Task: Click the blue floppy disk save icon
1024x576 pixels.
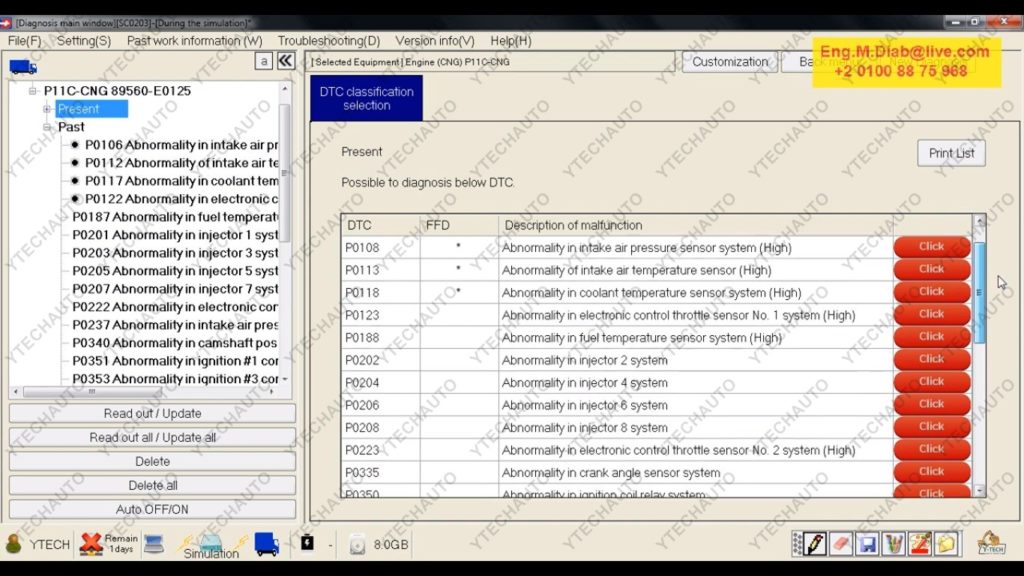Action: [868, 544]
